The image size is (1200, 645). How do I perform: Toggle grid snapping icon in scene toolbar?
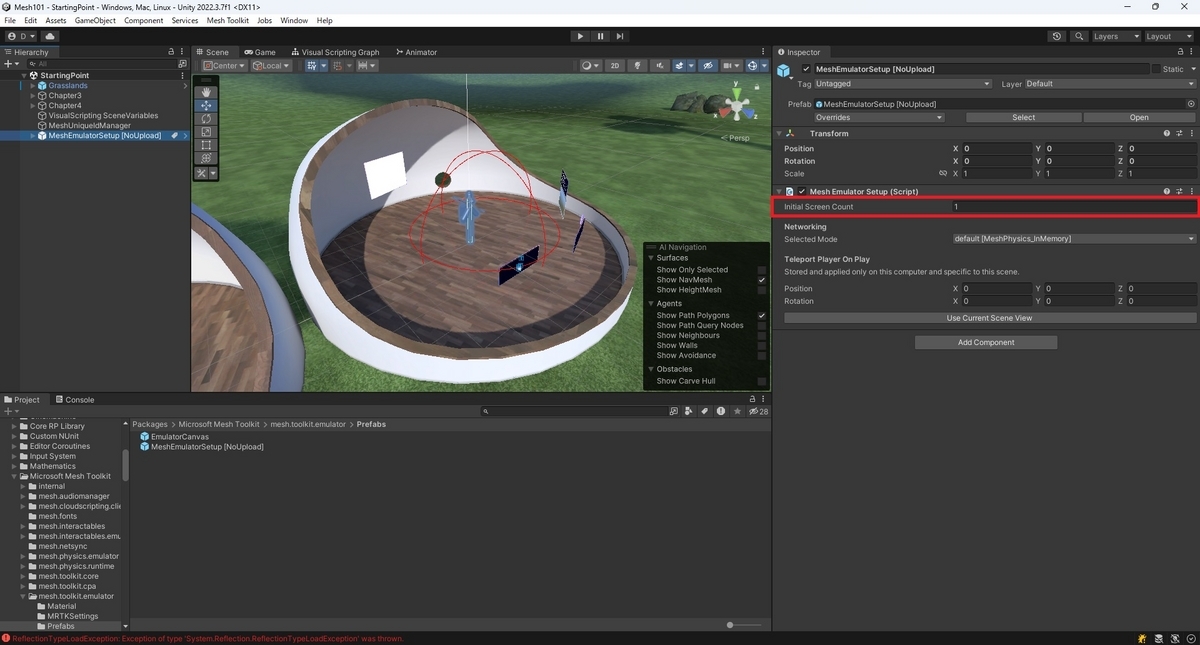(313, 66)
